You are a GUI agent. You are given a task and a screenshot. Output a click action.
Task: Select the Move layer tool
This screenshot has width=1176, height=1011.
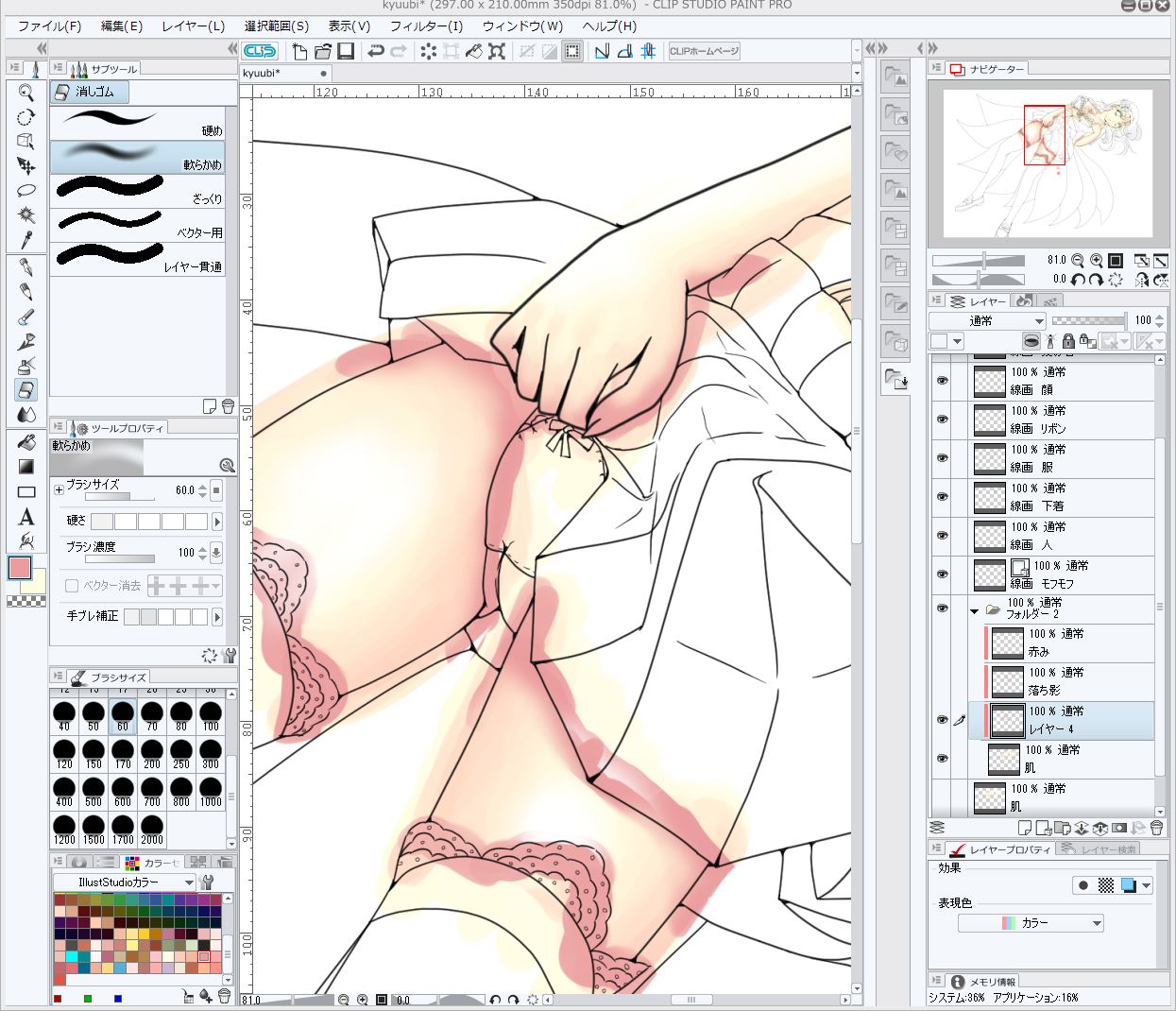click(x=26, y=166)
